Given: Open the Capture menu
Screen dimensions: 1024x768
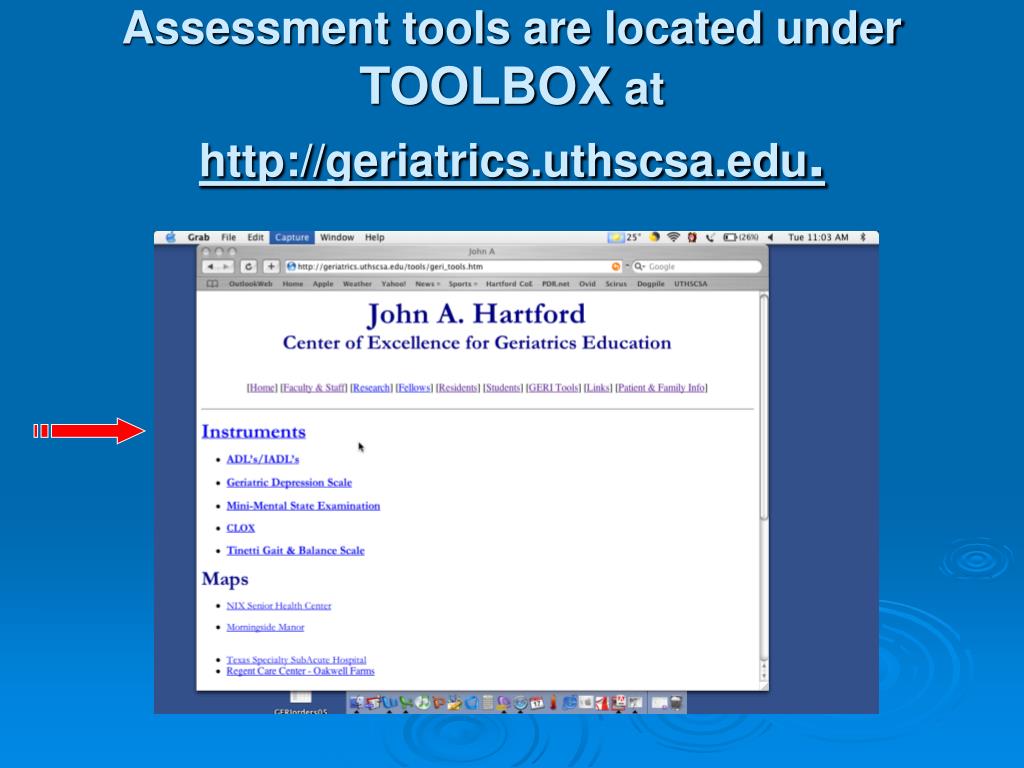Looking at the screenshot, I should click(x=292, y=238).
